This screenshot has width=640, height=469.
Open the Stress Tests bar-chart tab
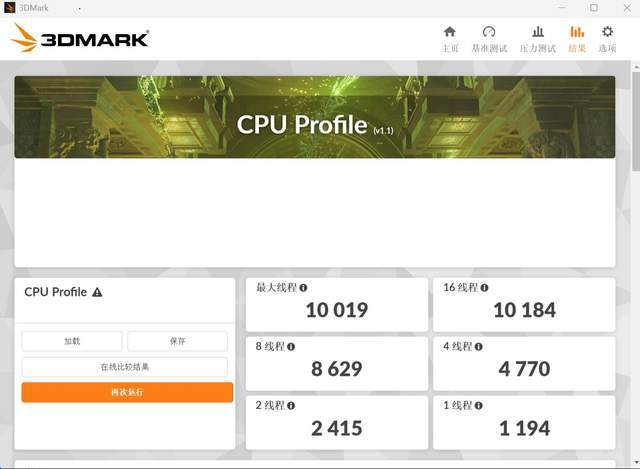click(538, 40)
